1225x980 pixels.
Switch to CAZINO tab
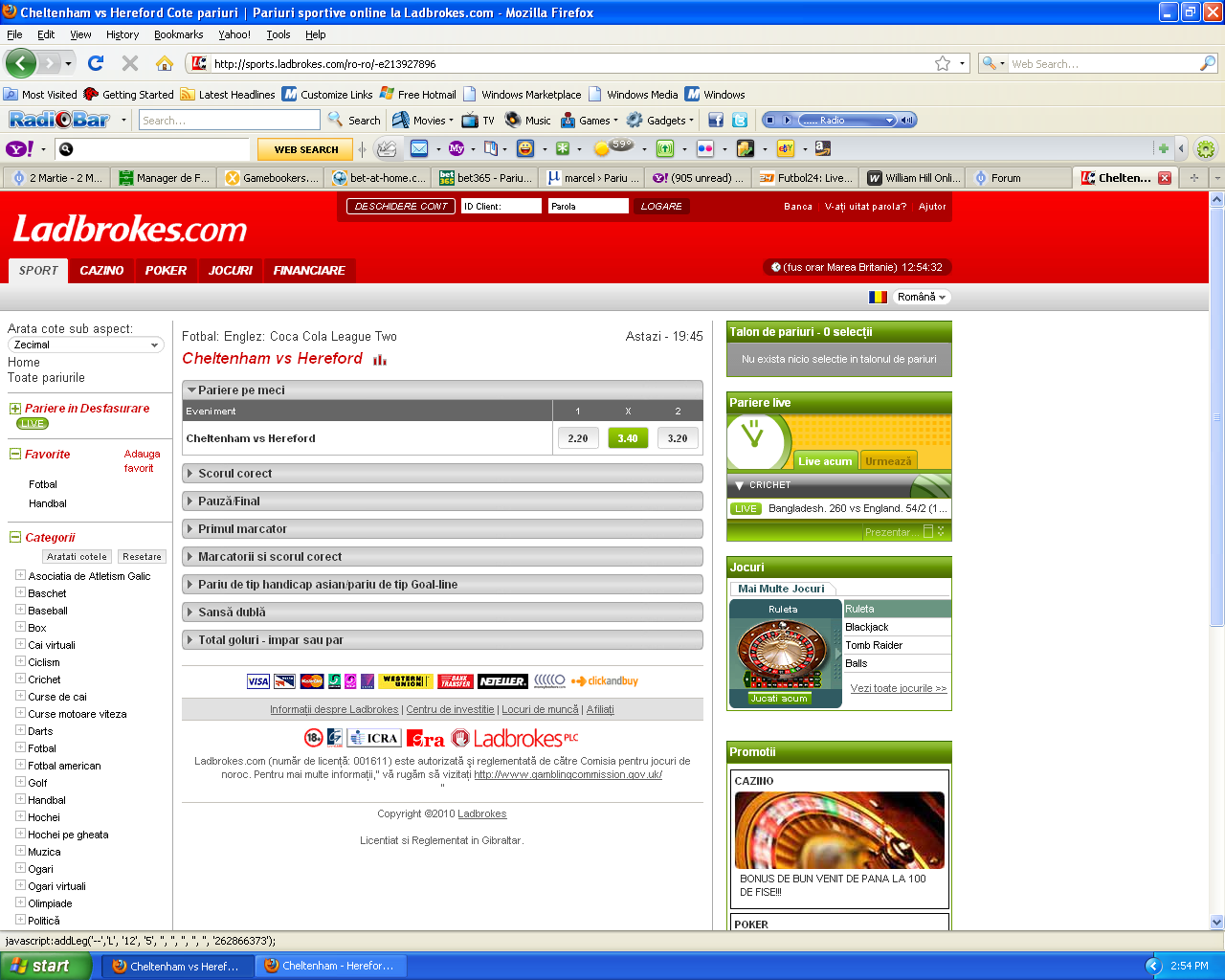[x=101, y=271]
